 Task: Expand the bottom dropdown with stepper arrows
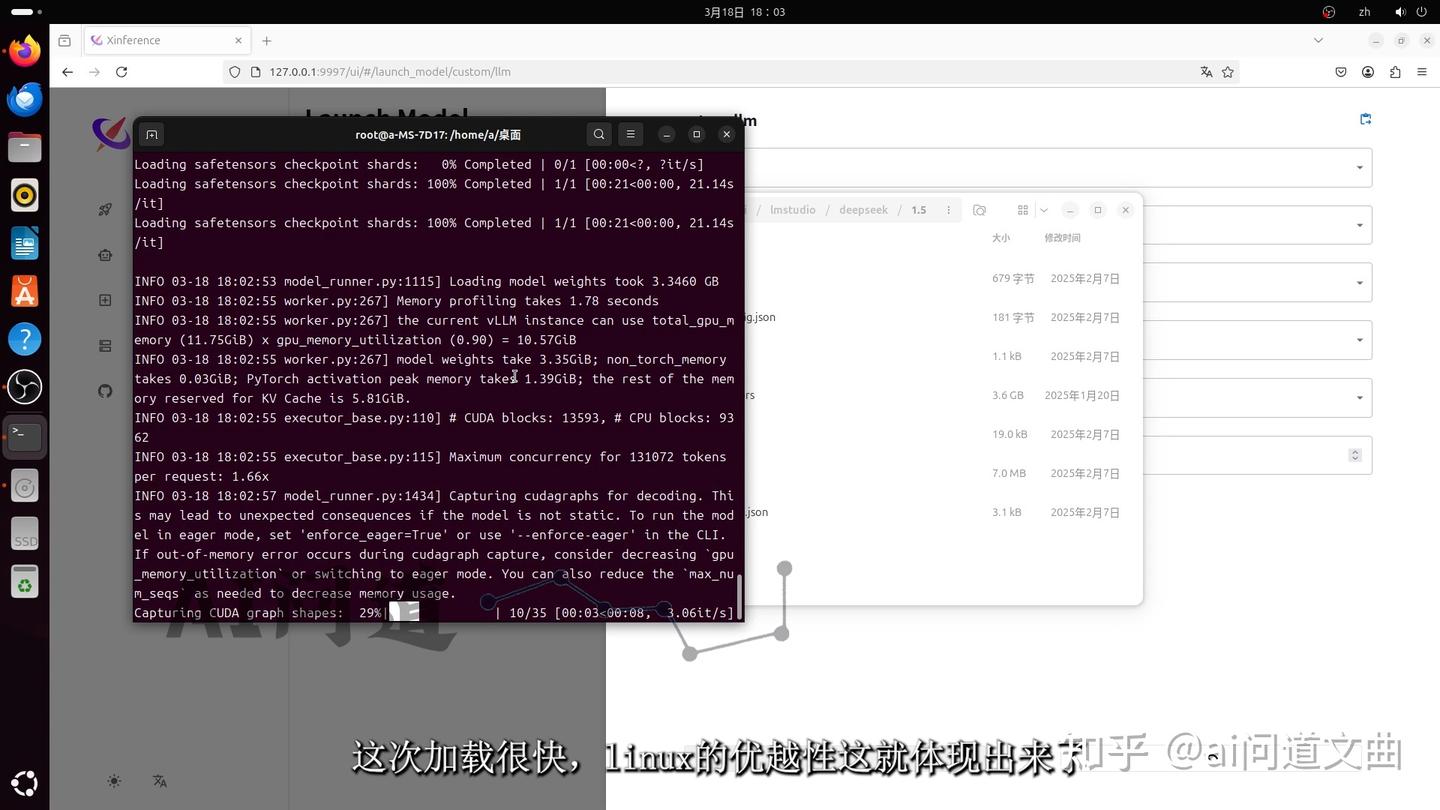click(1355, 455)
